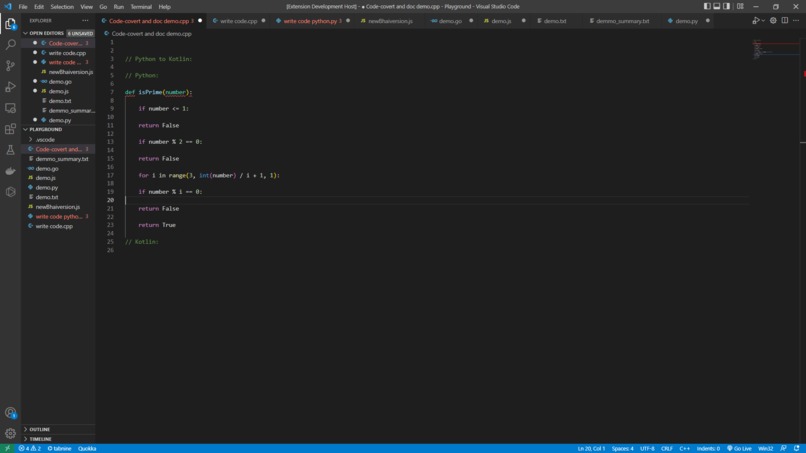Open the Manage gear menu
806x453 pixels.
pyautogui.click(x=10, y=433)
